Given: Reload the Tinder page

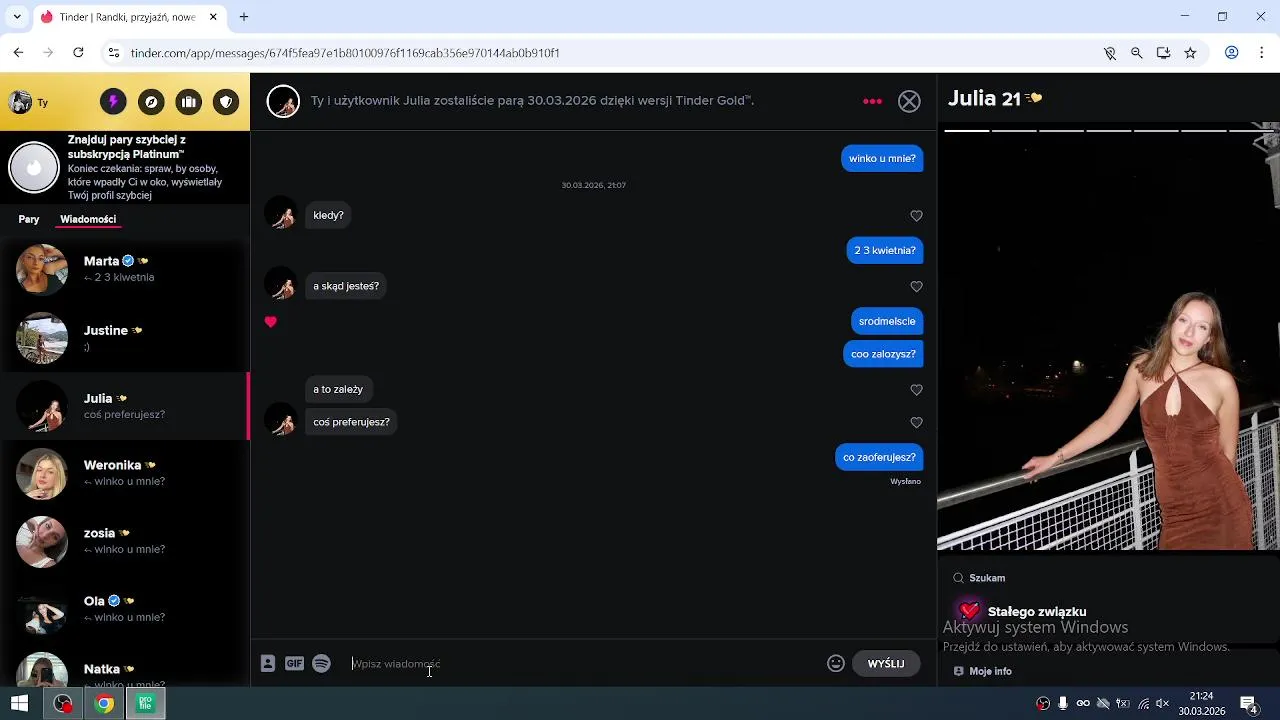Looking at the screenshot, I should (x=78, y=53).
